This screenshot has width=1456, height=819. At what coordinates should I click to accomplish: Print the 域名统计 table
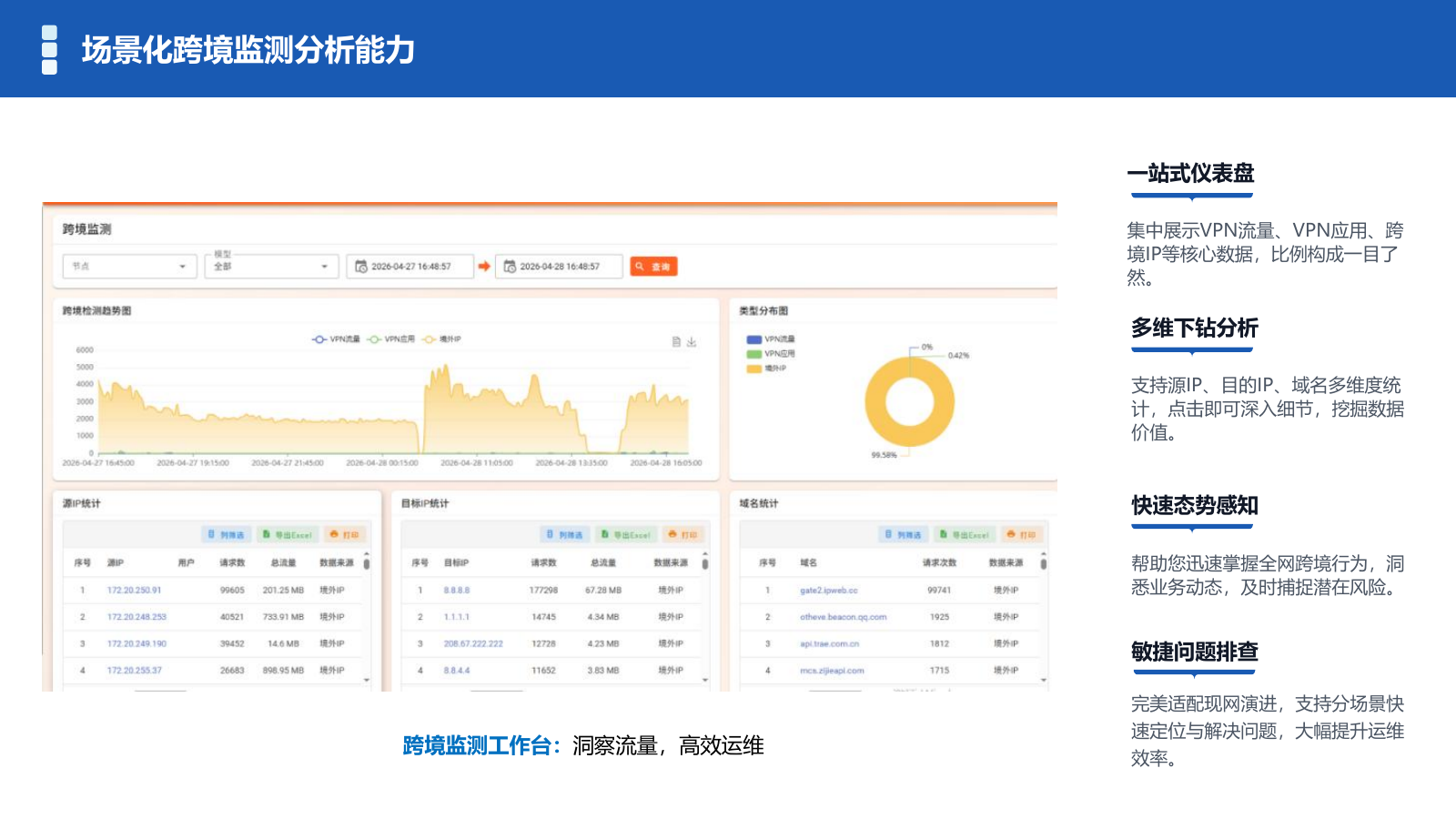pyautogui.click(x=1022, y=535)
